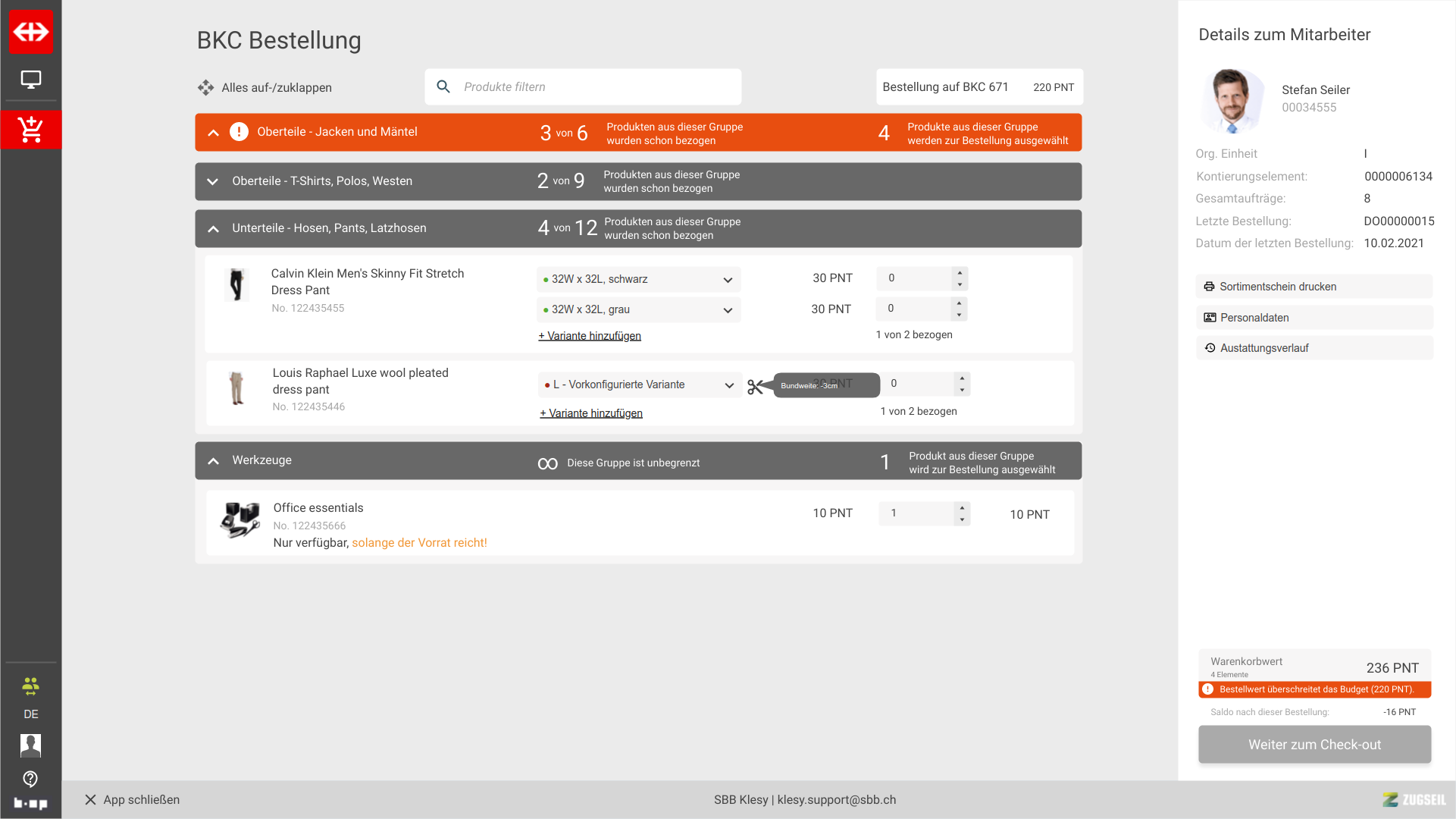Image resolution: width=1456 pixels, height=819 pixels.
Task: Click the scissors alteration icon
Action: (x=755, y=387)
